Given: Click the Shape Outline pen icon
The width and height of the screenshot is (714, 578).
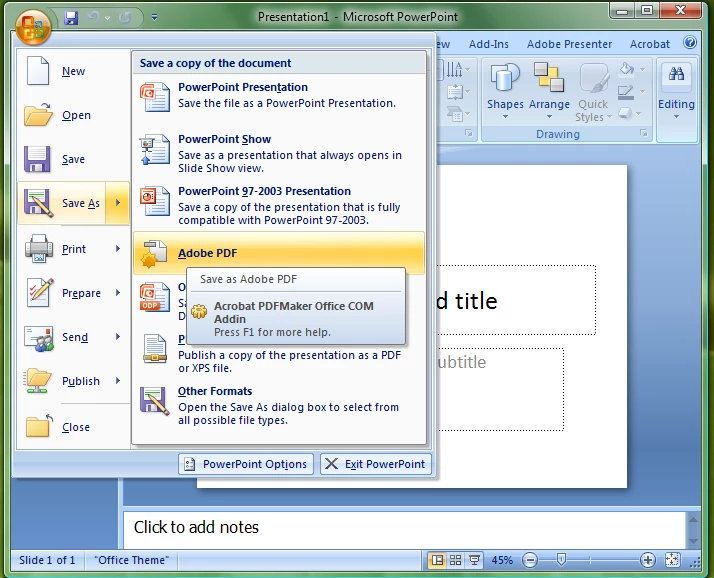Looking at the screenshot, I should pyautogui.click(x=626, y=92).
